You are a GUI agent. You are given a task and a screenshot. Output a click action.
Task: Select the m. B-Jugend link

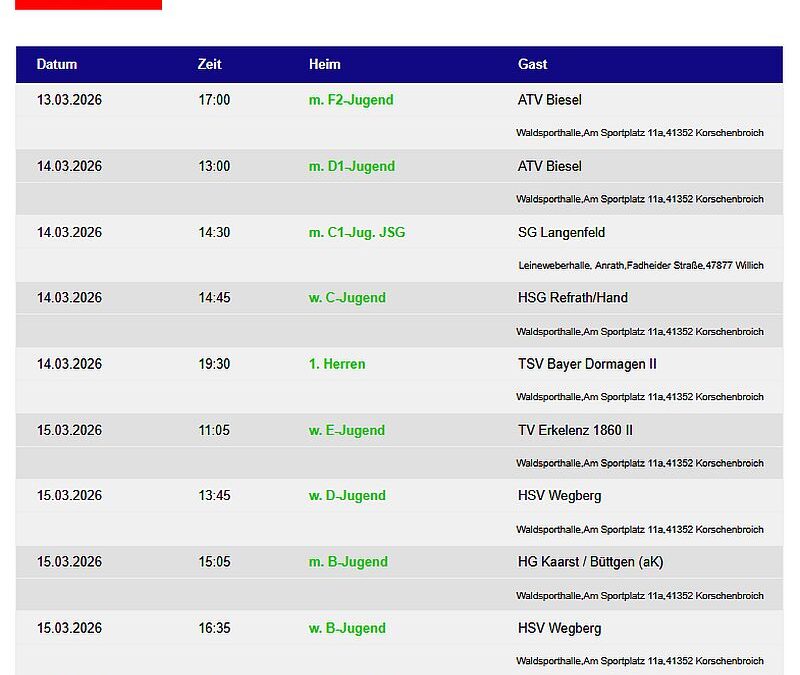tap(347, 562)
